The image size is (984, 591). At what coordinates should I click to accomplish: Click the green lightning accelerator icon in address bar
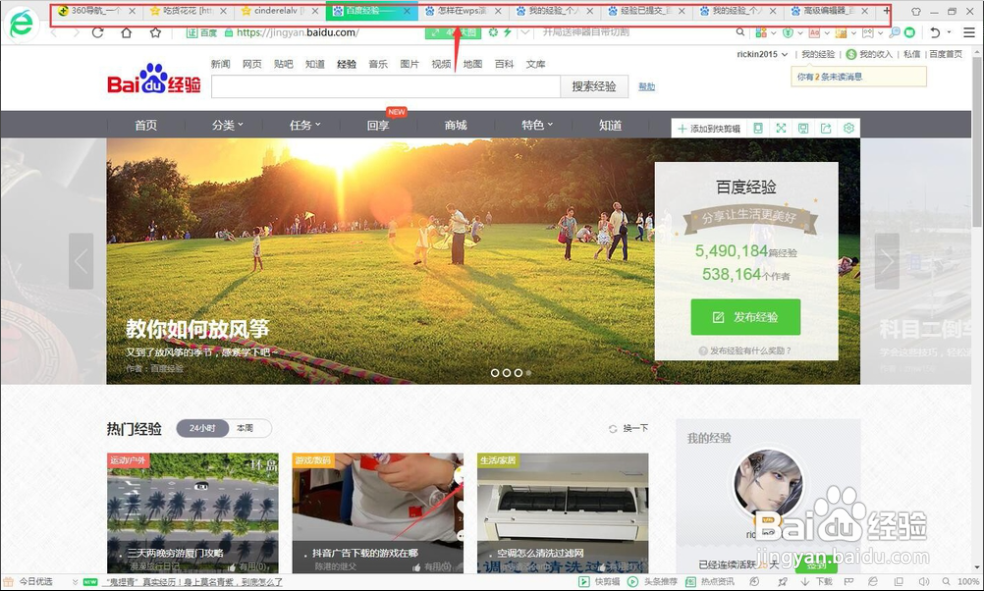pyautogui.click(x=507, y=32)
